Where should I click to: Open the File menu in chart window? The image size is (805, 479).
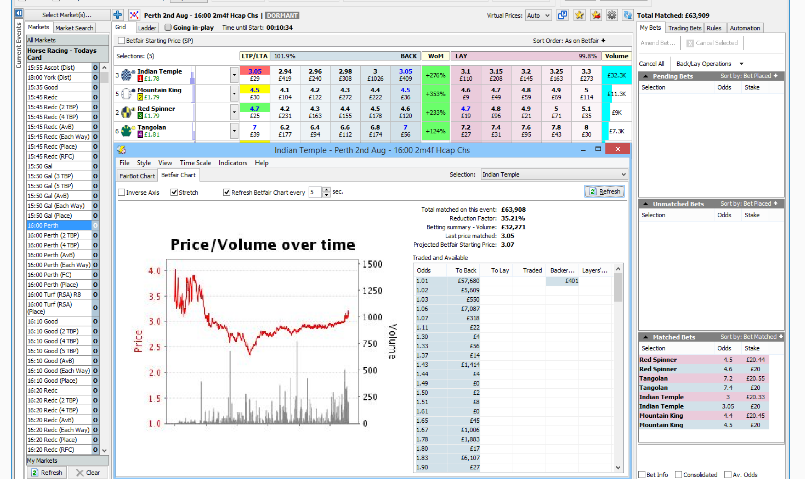tap(124, 163)
